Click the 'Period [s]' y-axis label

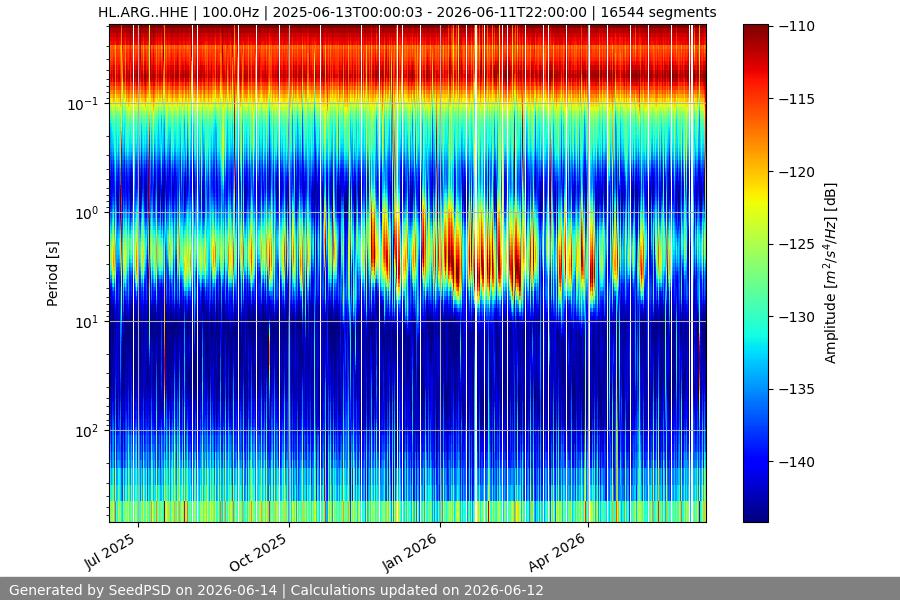point(52,274)
